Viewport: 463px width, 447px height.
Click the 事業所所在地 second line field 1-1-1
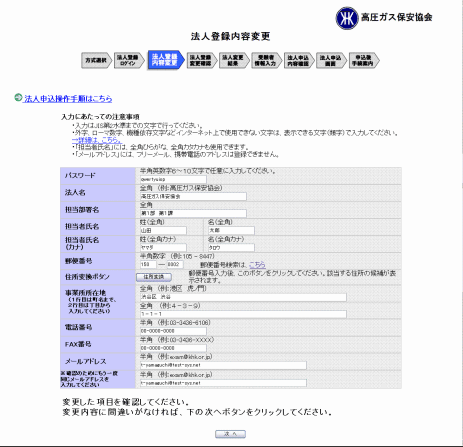click(243, 314)
